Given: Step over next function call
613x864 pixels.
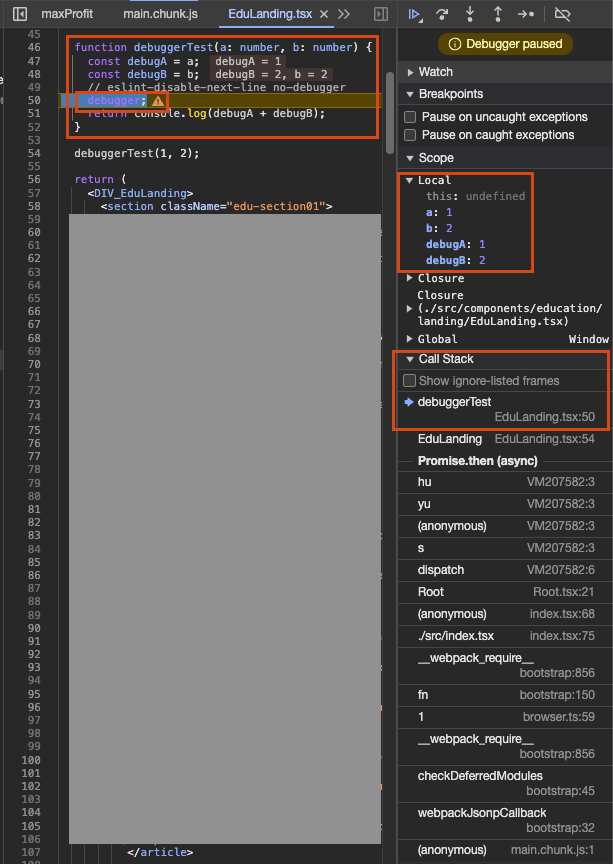Looking at the screenshot, I should point(442,14).
